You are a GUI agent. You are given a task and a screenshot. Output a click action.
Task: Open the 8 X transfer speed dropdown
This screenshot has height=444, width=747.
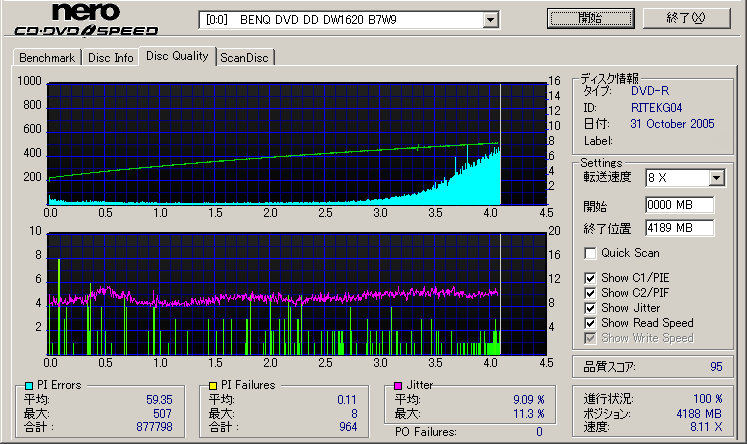click(685, 178)
